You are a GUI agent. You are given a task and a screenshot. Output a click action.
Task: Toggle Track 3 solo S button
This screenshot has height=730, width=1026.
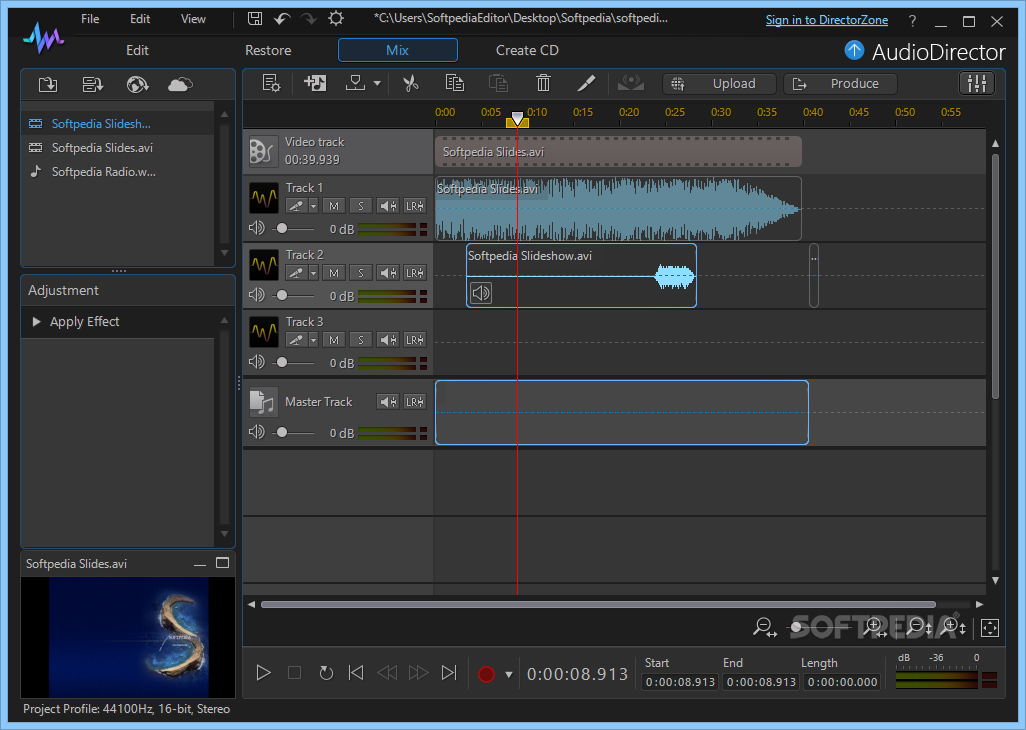[x=361, y=339]
